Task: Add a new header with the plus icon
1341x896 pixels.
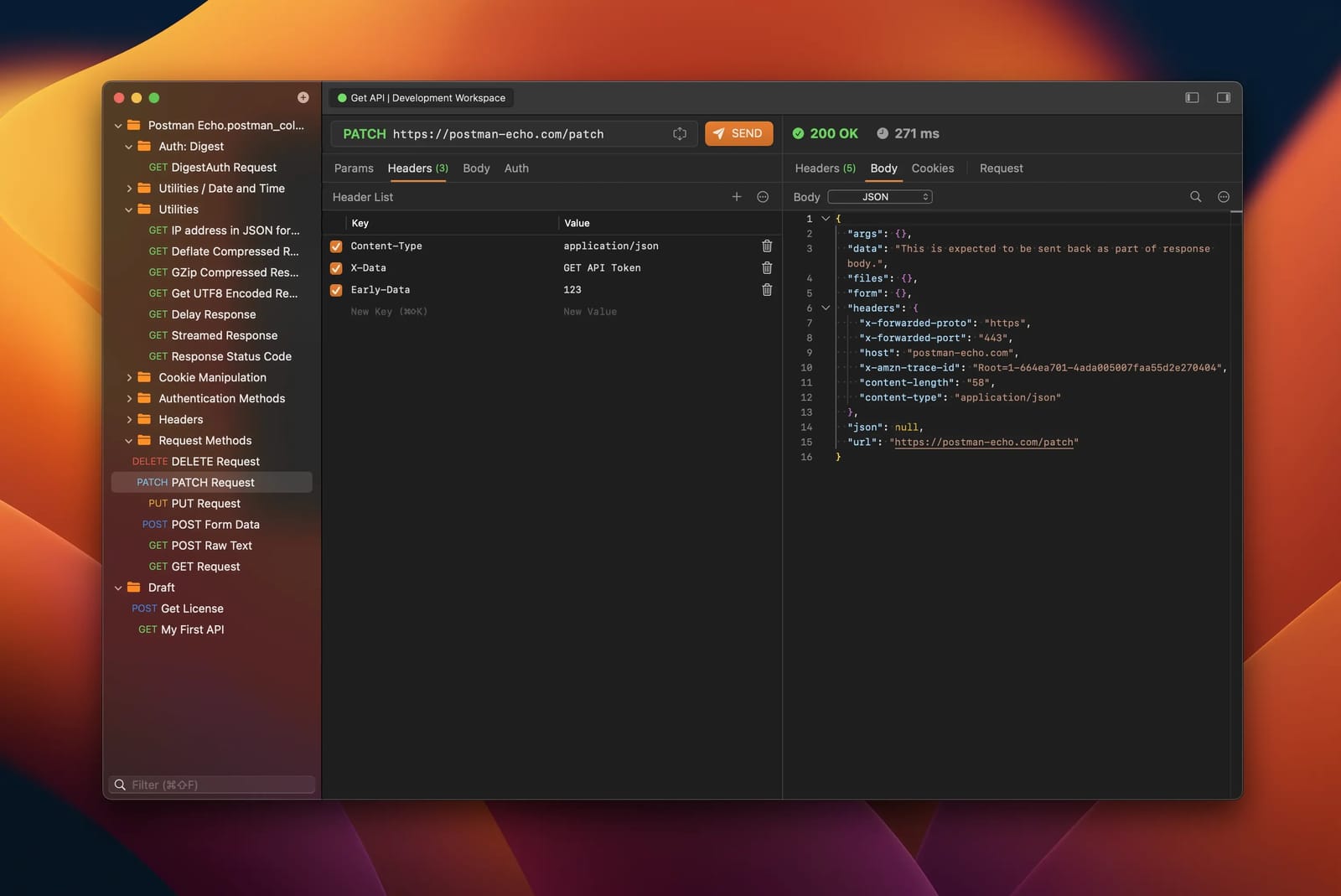Action: pyautogui.click(x=737, y=196)
